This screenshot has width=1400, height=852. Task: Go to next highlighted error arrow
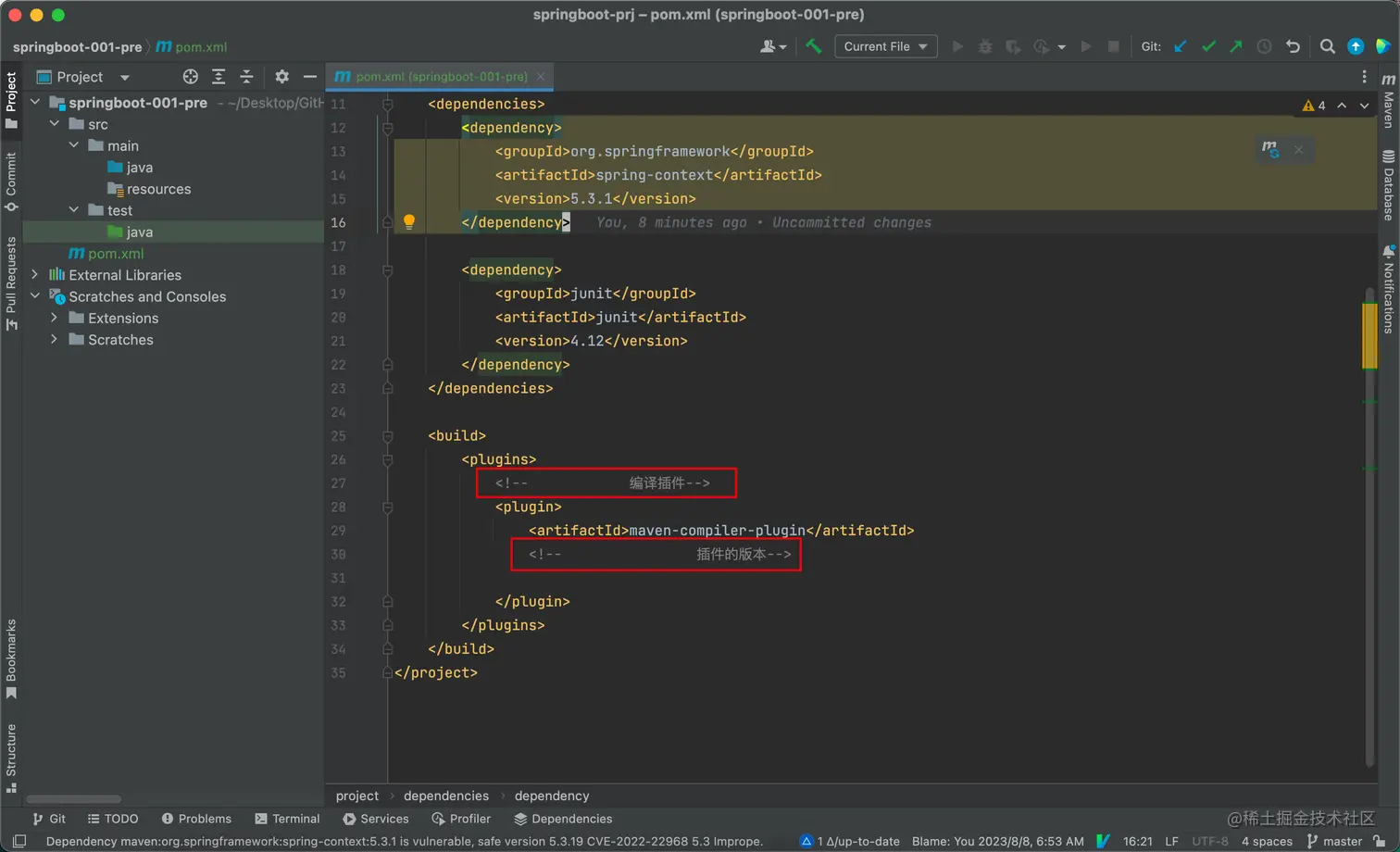pos(1364,106)
